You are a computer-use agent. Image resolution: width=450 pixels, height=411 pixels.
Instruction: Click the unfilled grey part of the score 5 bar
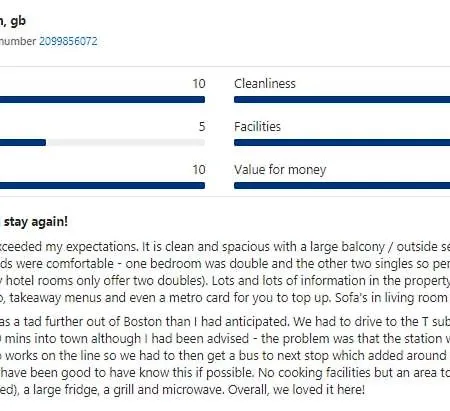point(125,143)
